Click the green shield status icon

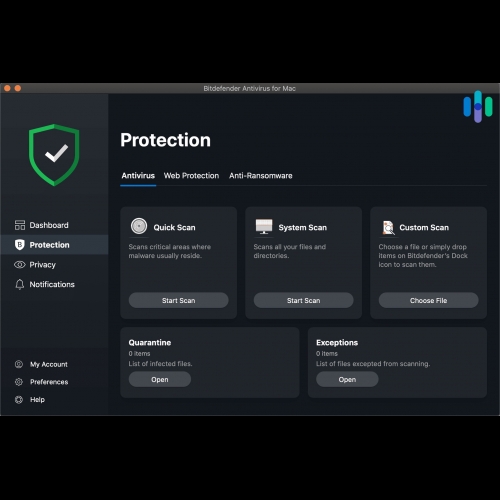pyautogui.click(x=54, y=155)
